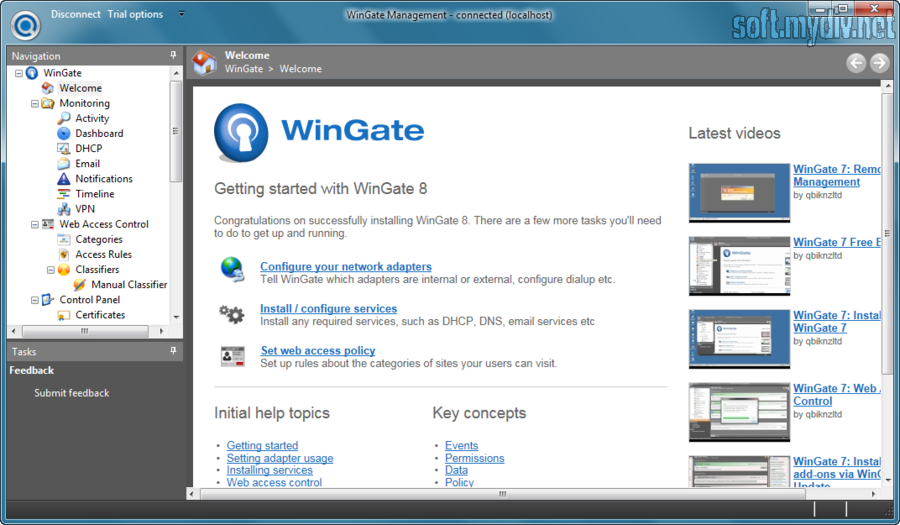Click WinGate breadcrumb in header

click(x=243, y=69)
